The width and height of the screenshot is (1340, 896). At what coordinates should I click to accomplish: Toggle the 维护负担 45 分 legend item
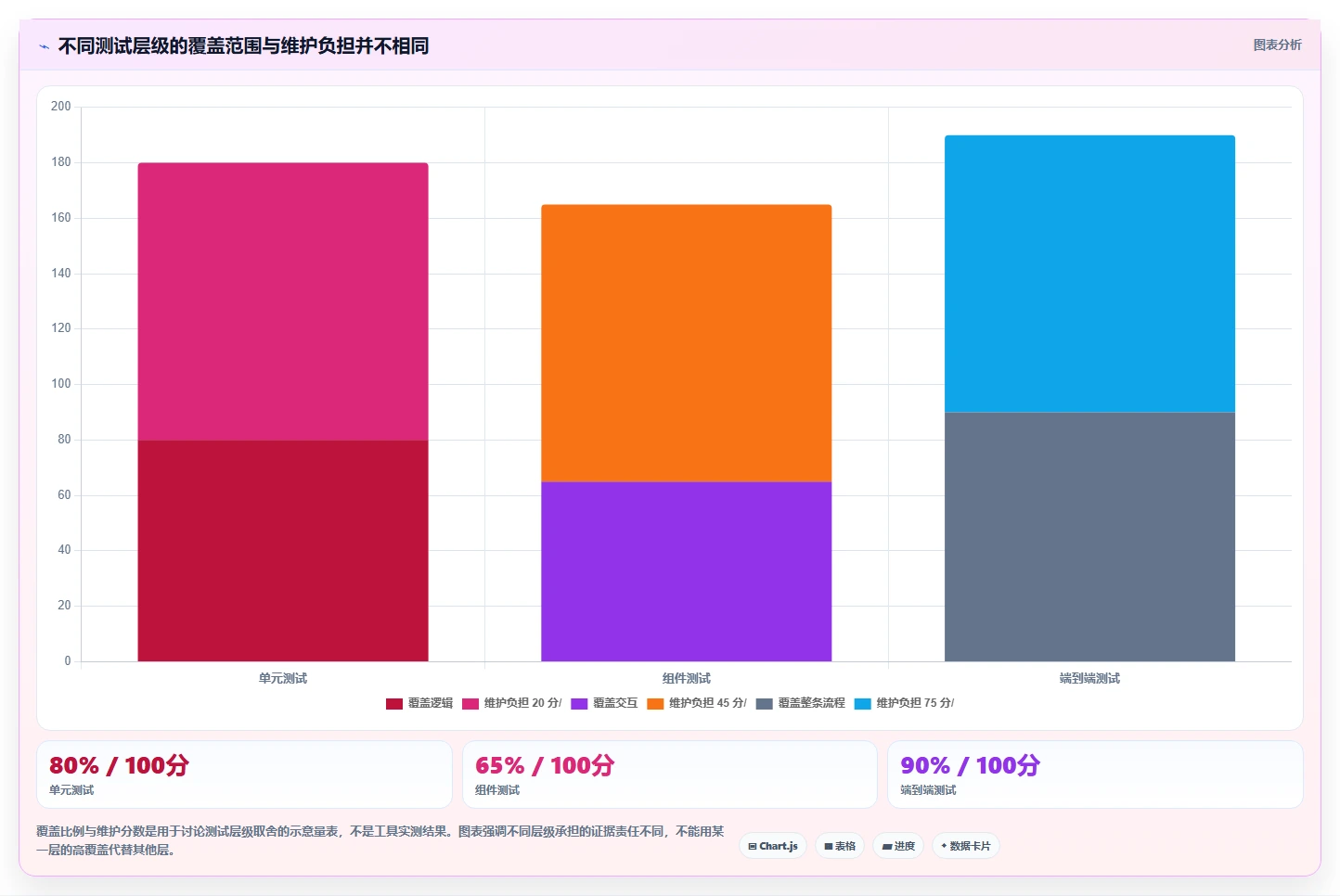coord(697,703)
